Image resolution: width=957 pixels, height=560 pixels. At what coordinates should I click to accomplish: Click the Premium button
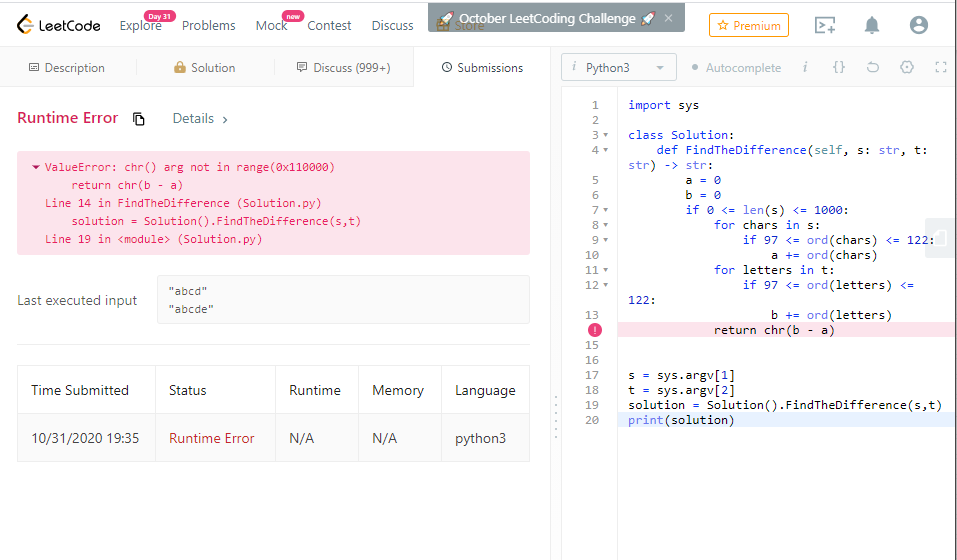point(749,25)
